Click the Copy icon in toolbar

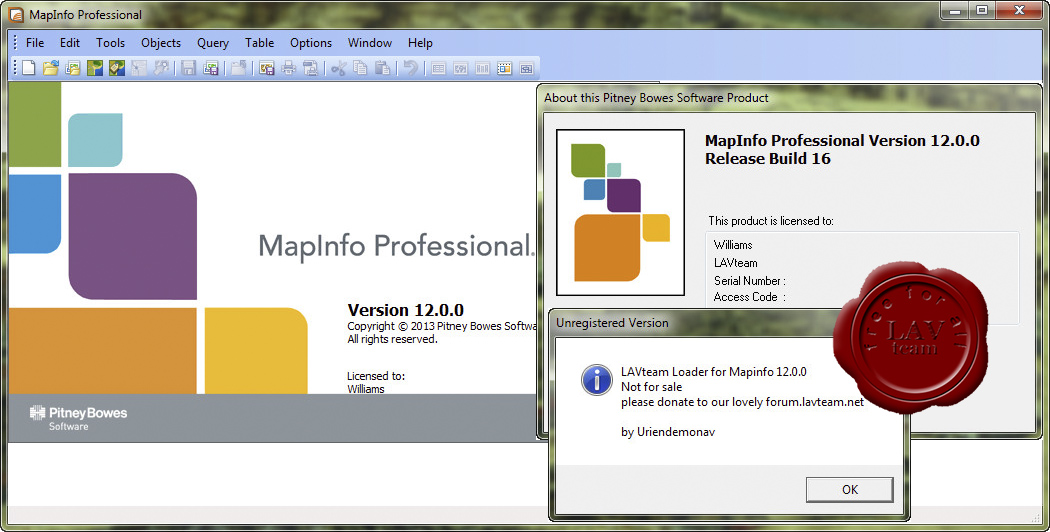click(x=360, y=68)
